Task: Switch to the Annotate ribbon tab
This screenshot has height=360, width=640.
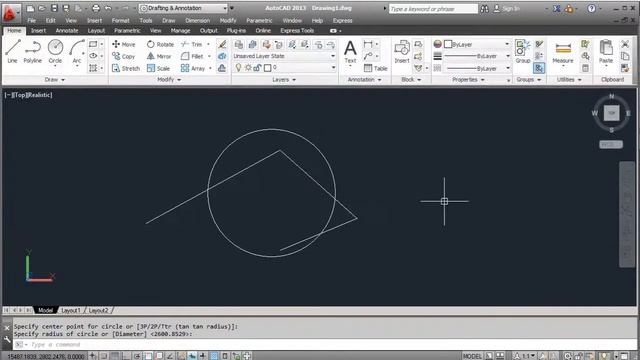Action: coord(67,31)
